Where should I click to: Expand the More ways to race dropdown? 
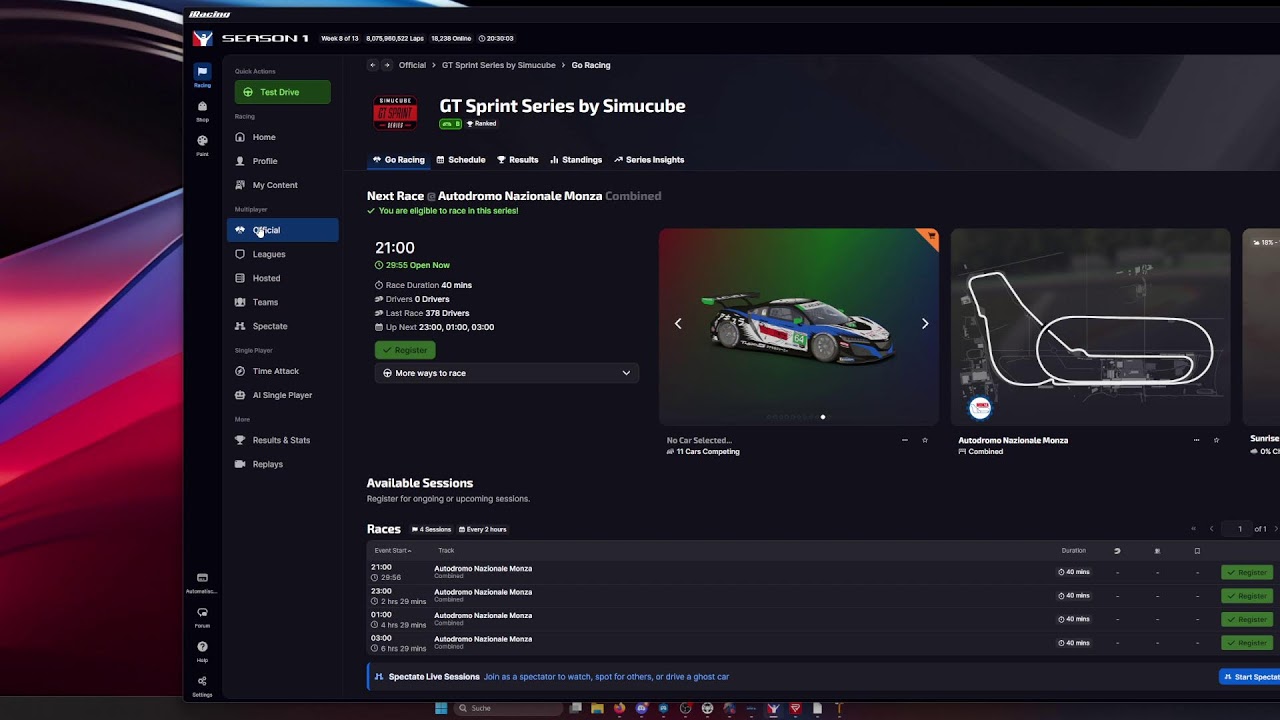pyautogui.click(x=507, y=373)
